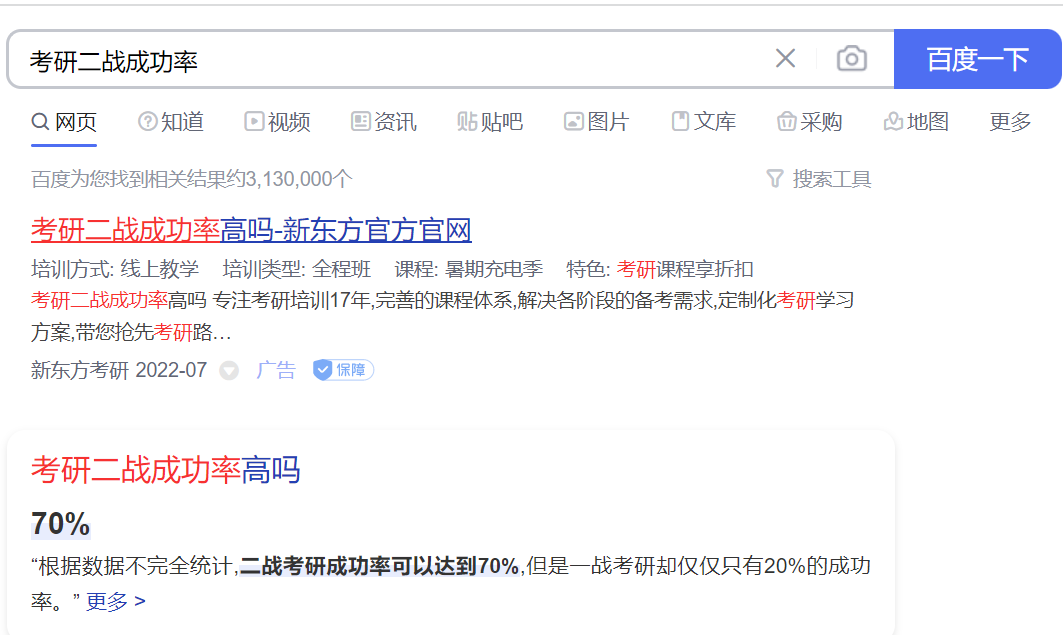1063x635 pixels.
Task: Switch to the 贴吧 tab
Action: point(489,122)
